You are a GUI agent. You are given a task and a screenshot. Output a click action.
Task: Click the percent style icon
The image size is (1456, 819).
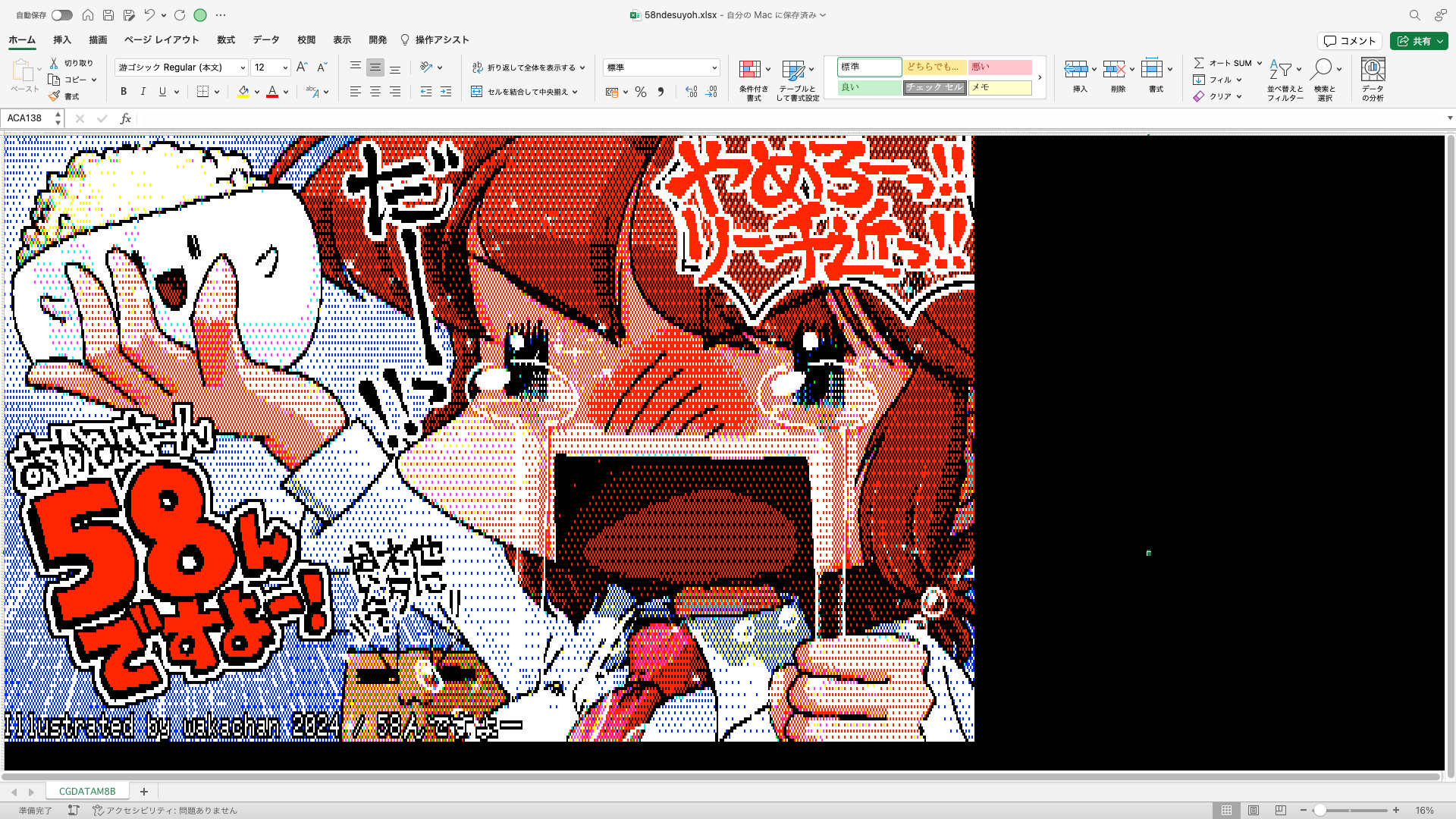pos(641,92)
